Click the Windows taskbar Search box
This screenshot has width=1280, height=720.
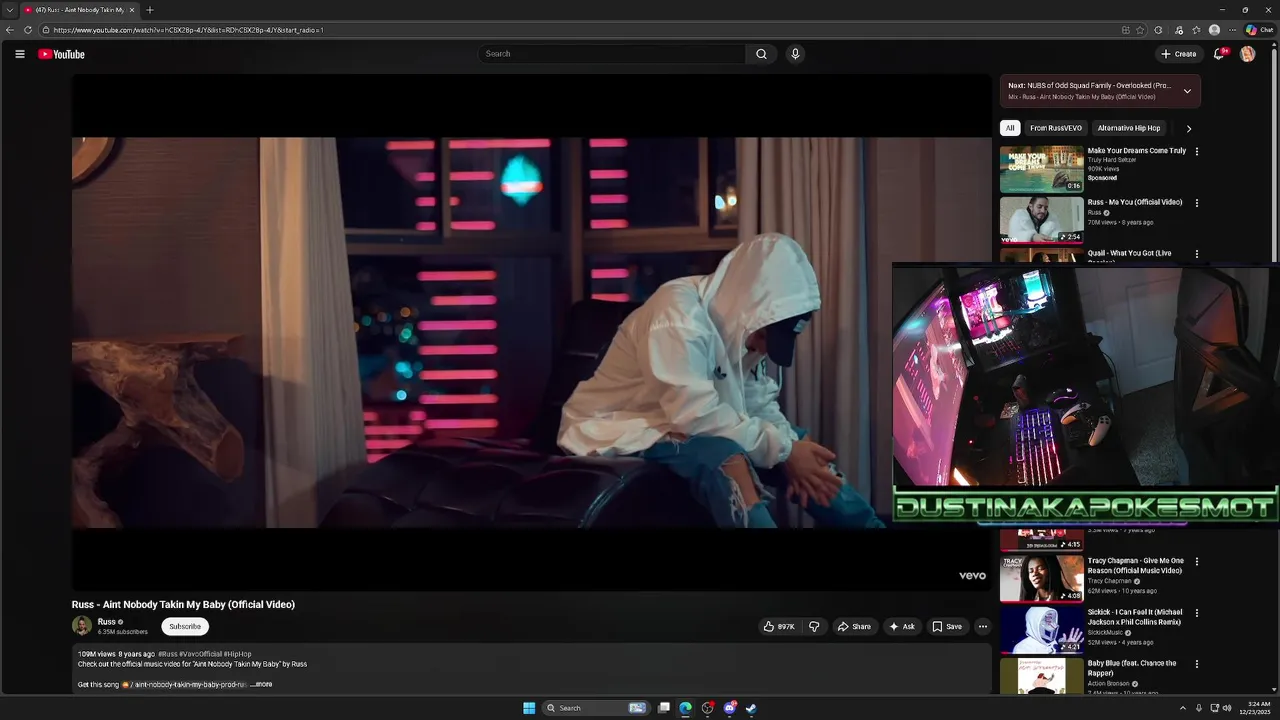pos(596,708)
